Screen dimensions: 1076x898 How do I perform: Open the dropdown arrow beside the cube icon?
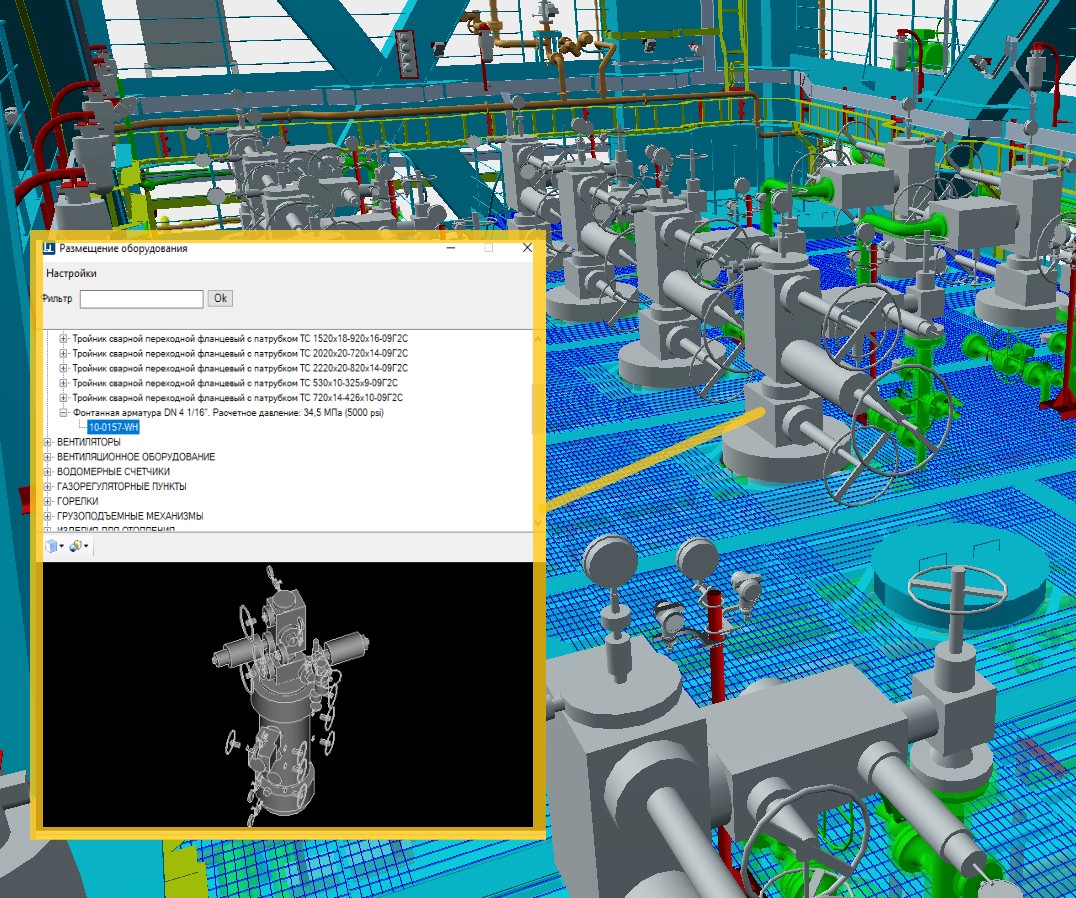[x=62, y=547]
